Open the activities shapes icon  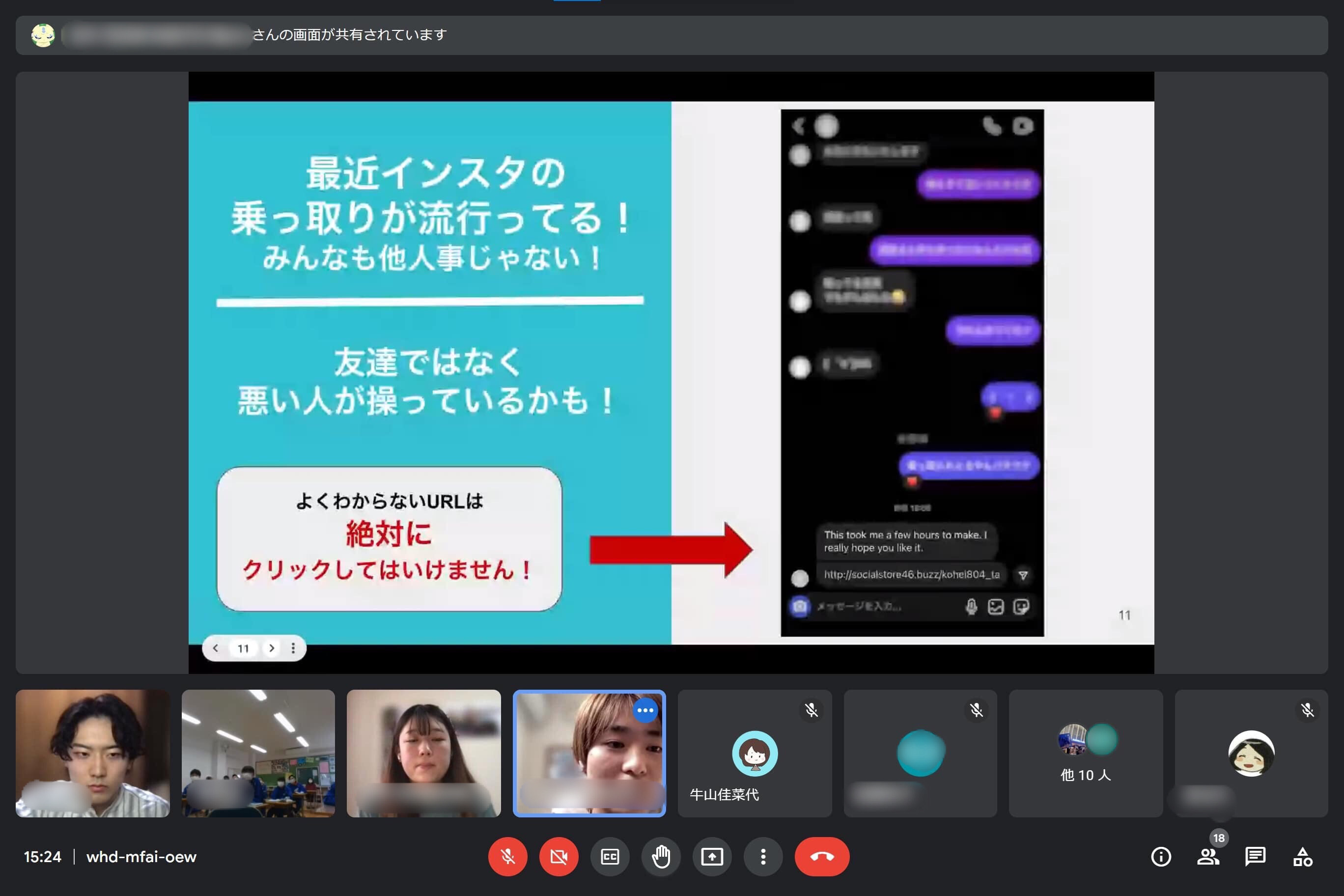[1302, 856]
